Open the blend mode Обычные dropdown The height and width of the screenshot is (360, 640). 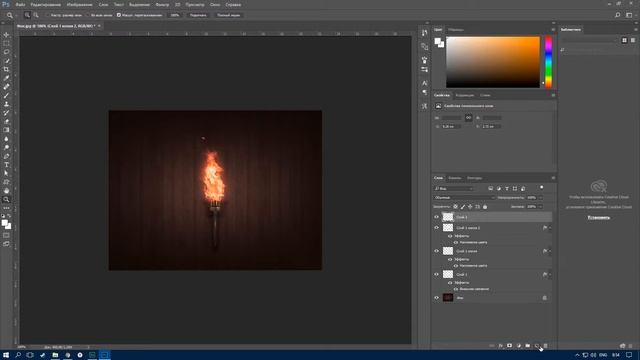pos(464,198)
